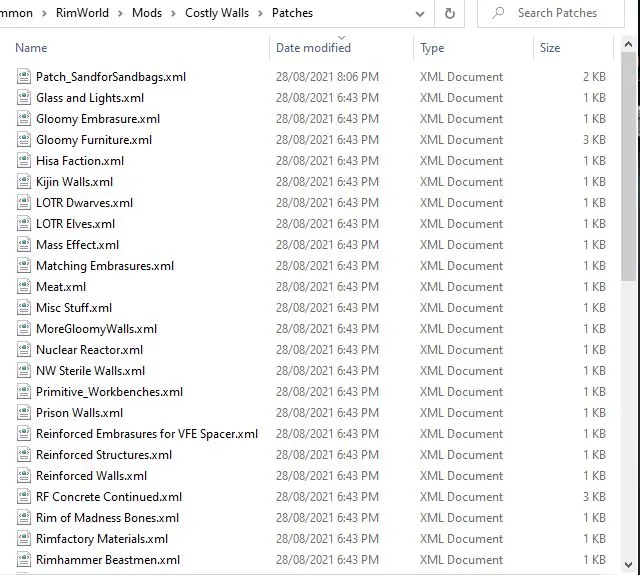The width and height of the screenshot is (640, 575).
Task: Click the vertical scrollbar thumb
Action: (629, 170)
